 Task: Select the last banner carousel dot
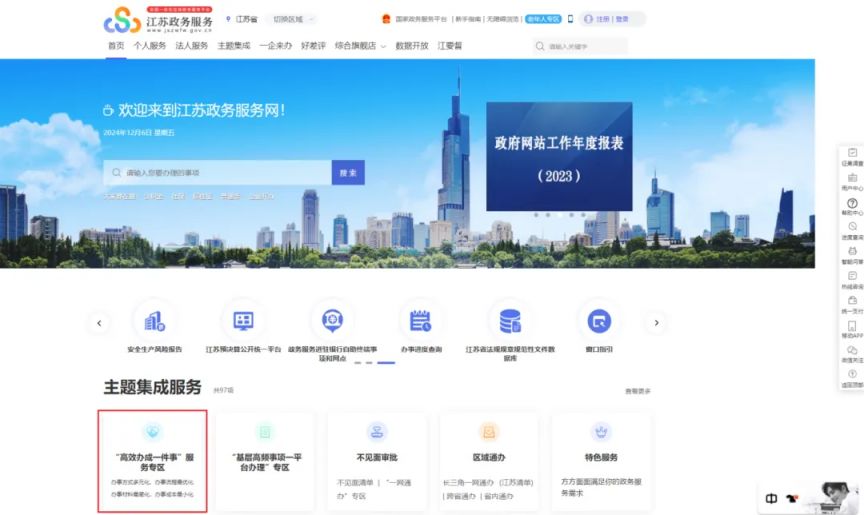(x=583, y=215)
